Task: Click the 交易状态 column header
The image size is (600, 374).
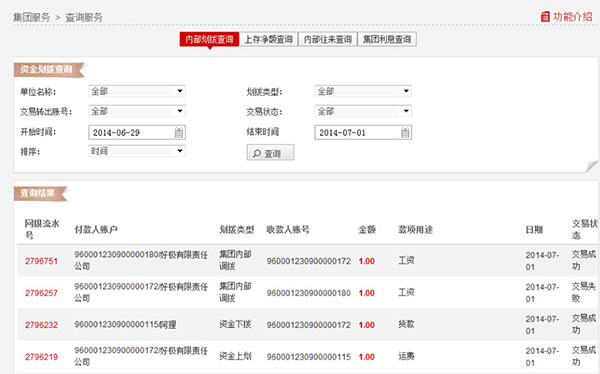Action: point(584,229)
